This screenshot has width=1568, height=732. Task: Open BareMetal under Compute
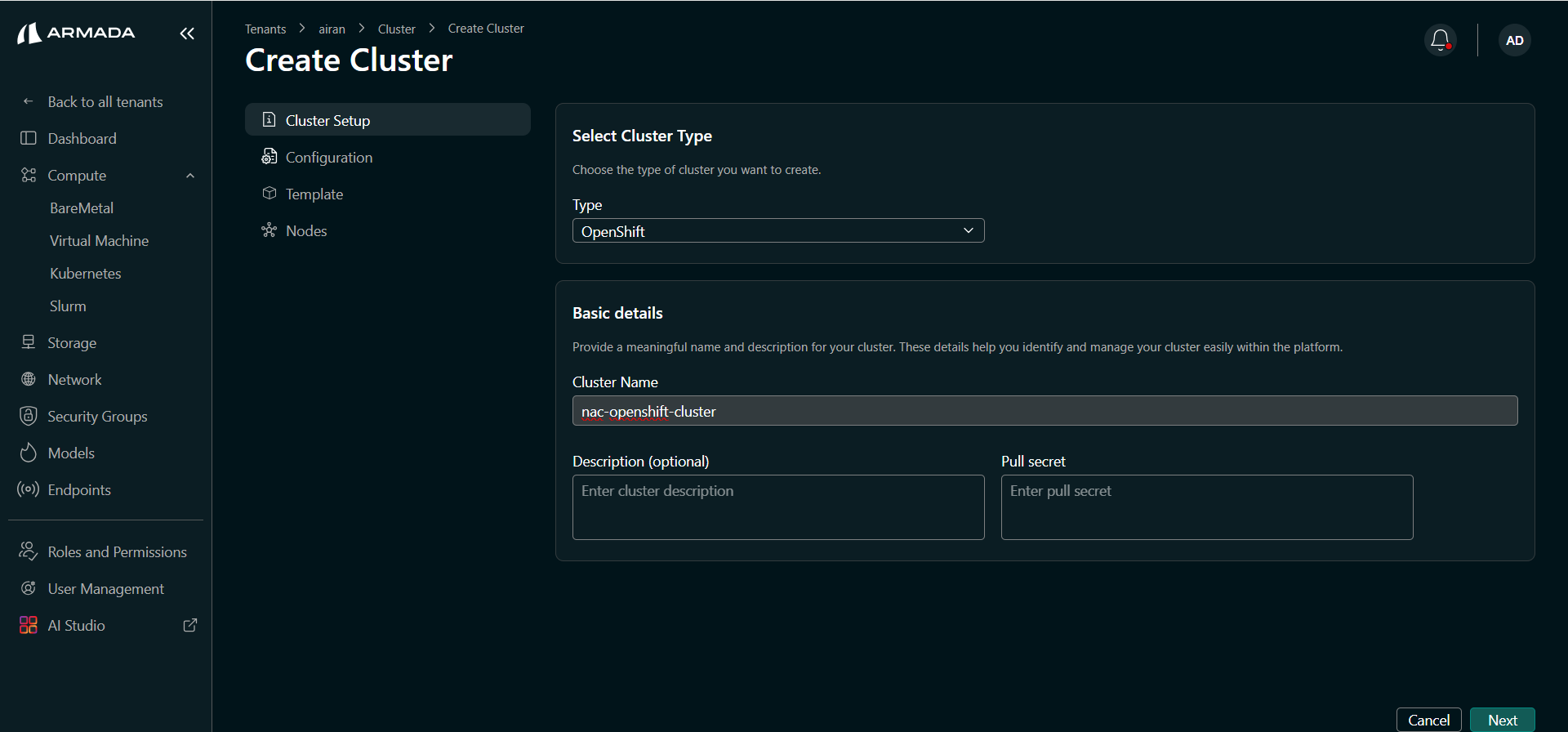82,208
